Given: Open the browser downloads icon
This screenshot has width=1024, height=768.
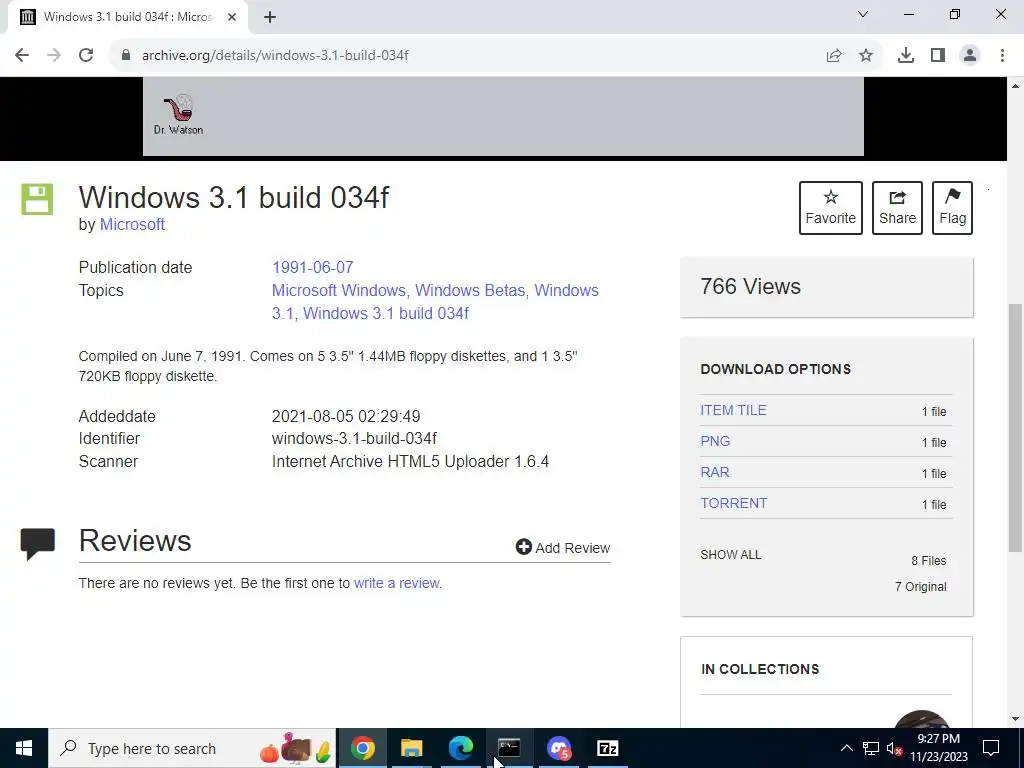Looking at the screenshot, I should [905, 56].
